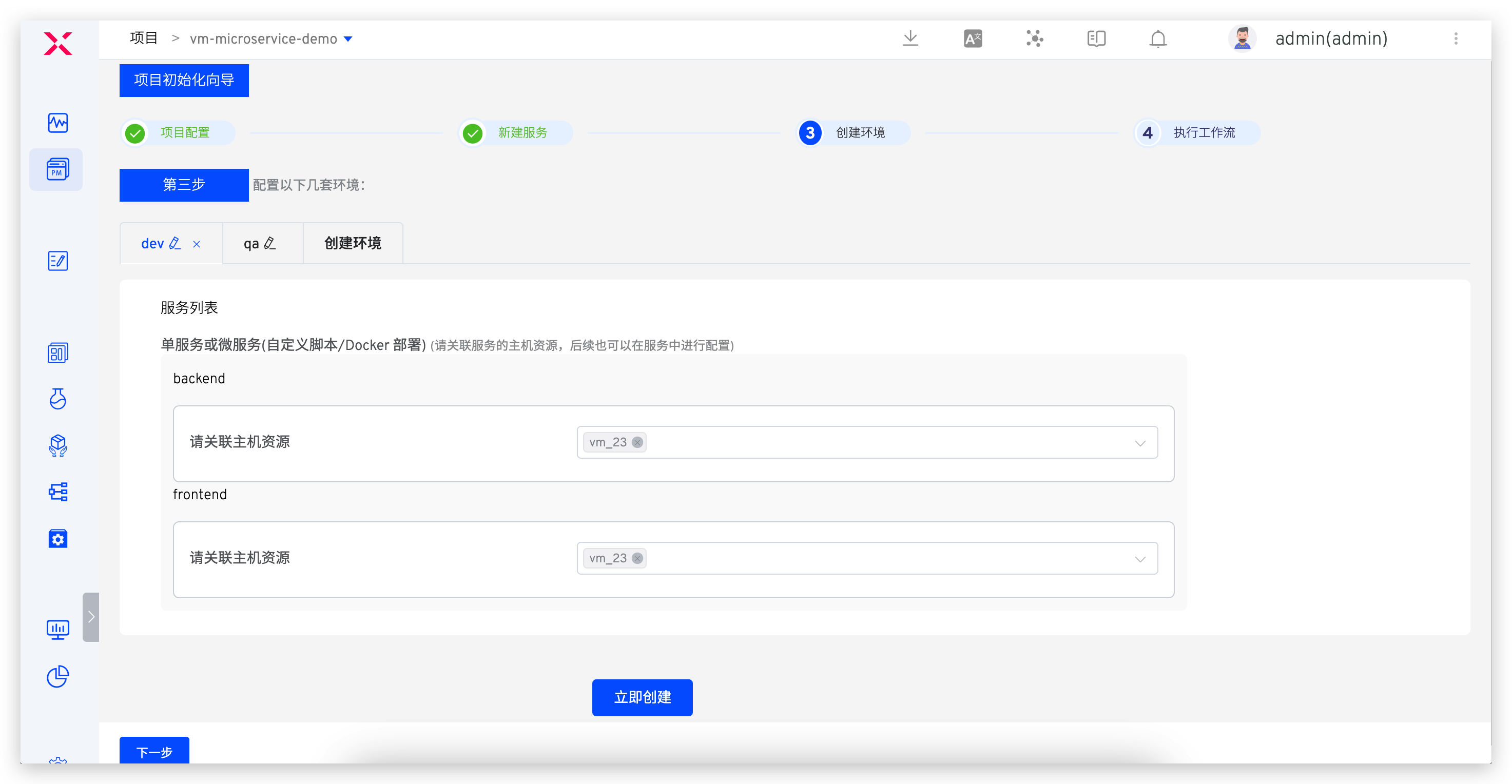Click the download icon in top bar

point(910,38)
